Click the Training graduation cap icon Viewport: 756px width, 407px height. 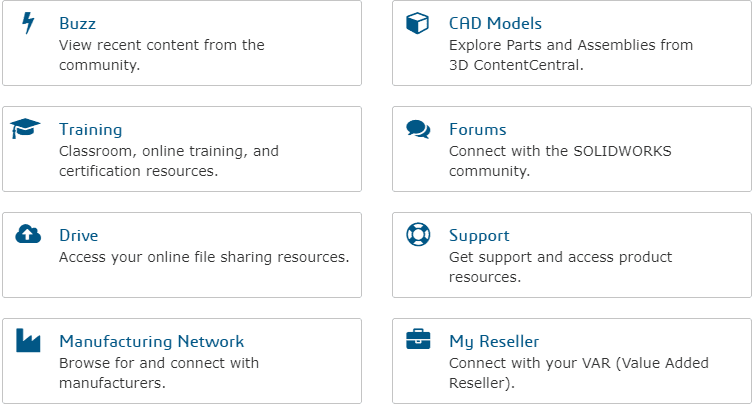pos(25,129)
